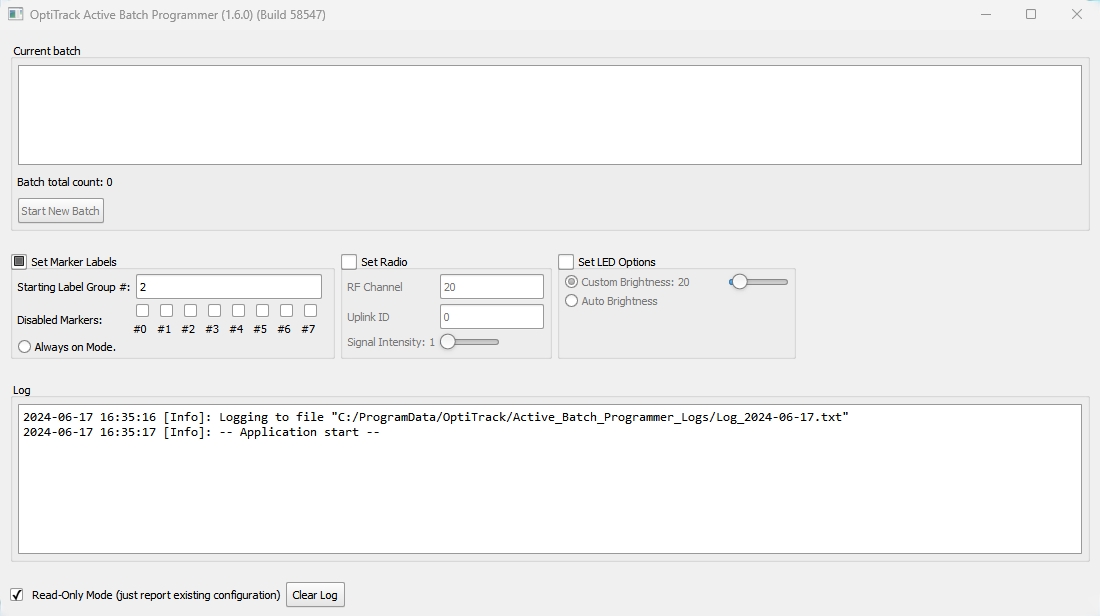Screen dimensions: 1100x616
Task: Focus the Starting Label Group # field
Action: click(229, 287)
